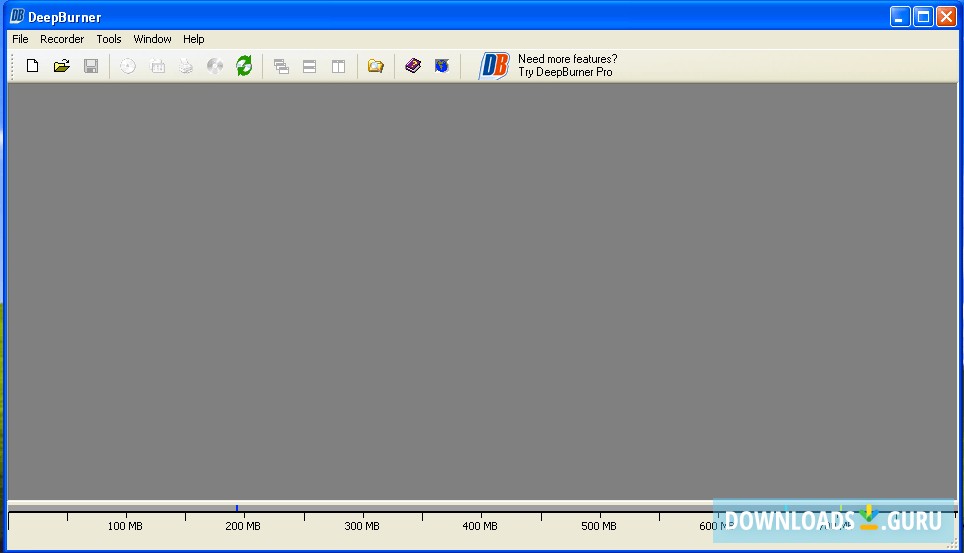This screenshot has width=964, height=553.
Task: Click the globe website icon
Action: point(441,65)
